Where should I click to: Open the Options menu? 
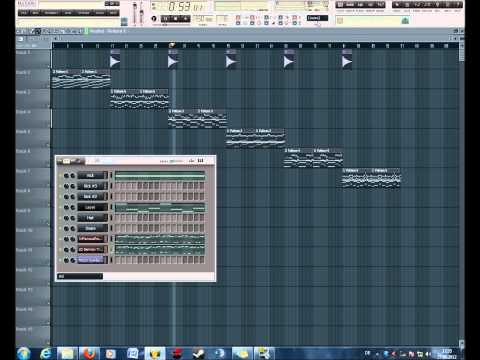(x=84, y=13)
